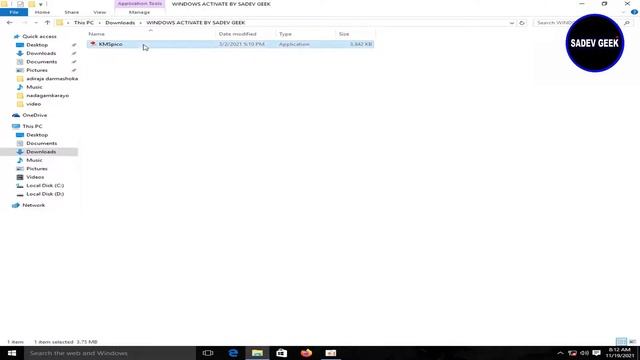Open OneDrive in navigation pane
This screenshot has width=640, height=360.
pyautogui.click(x=34, y=115)
